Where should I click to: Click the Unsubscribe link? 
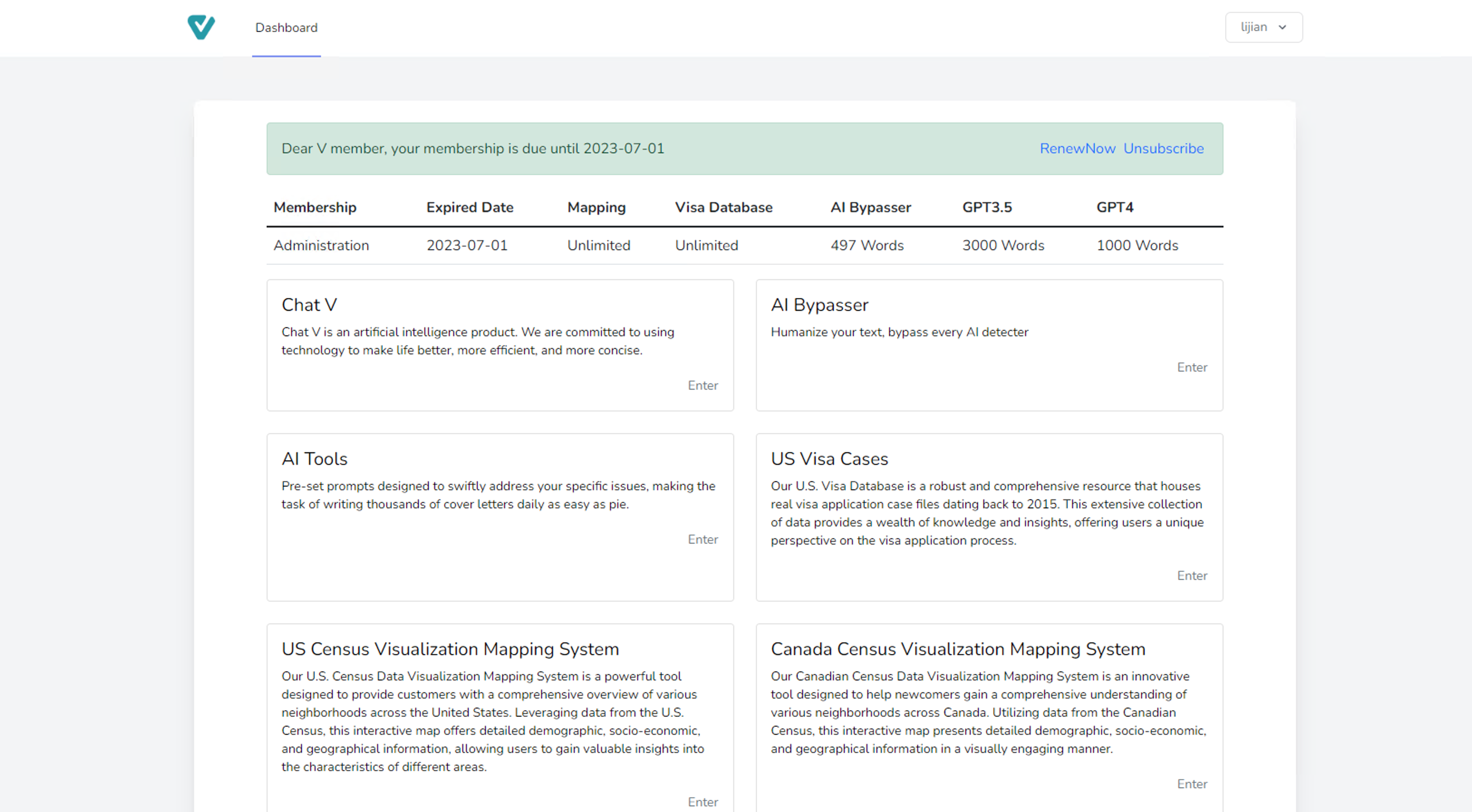pos(1163,149)
